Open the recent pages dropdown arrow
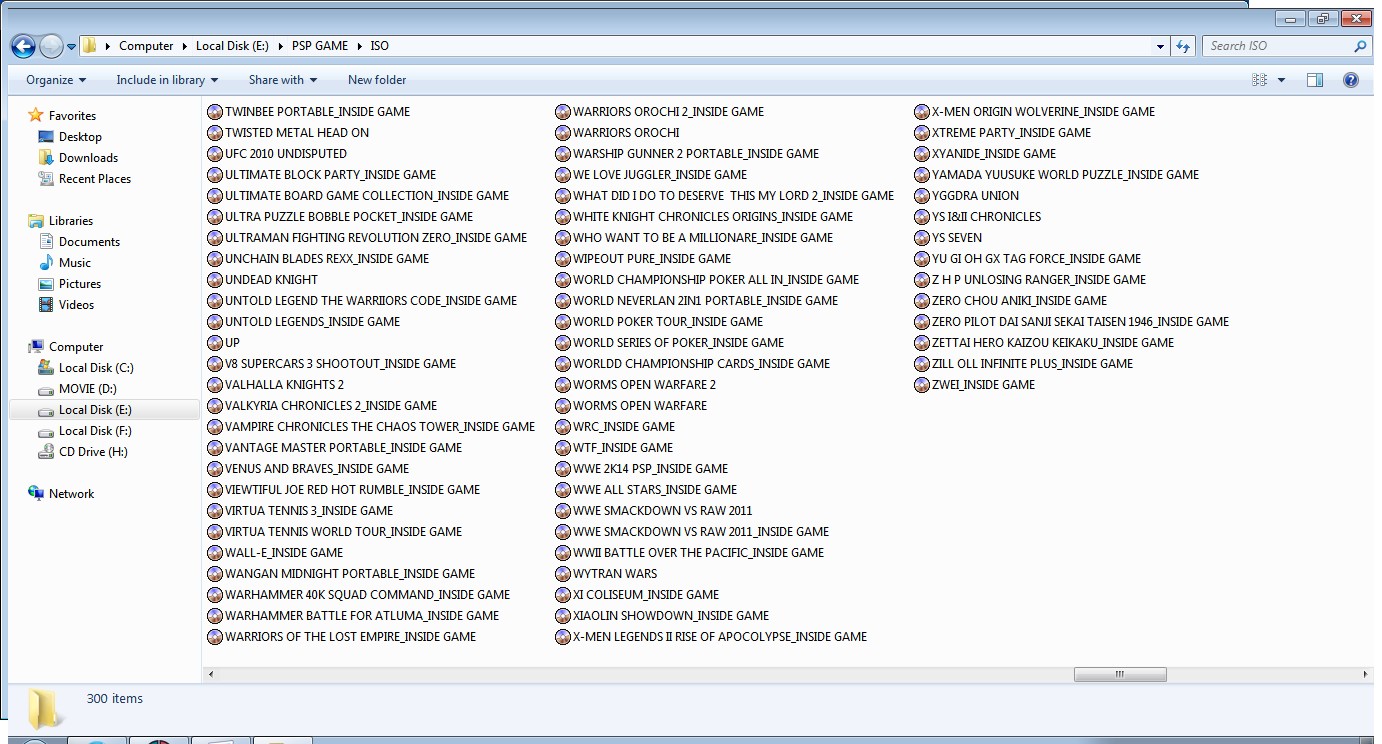This screenshot has height=744, width=1382. [x=71, y=47]
